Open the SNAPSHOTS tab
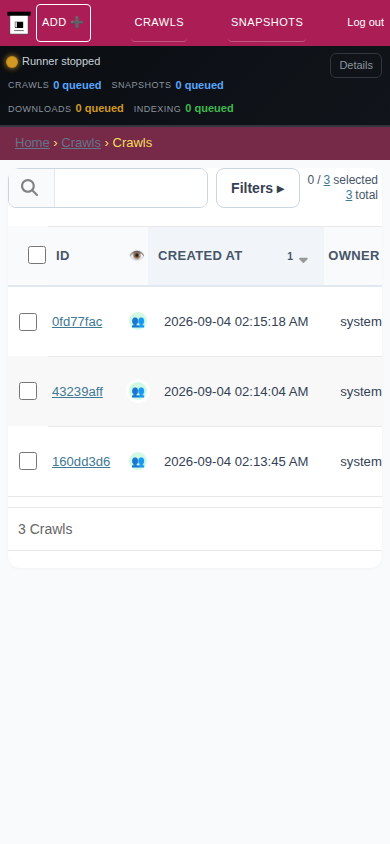 point(267,23)
